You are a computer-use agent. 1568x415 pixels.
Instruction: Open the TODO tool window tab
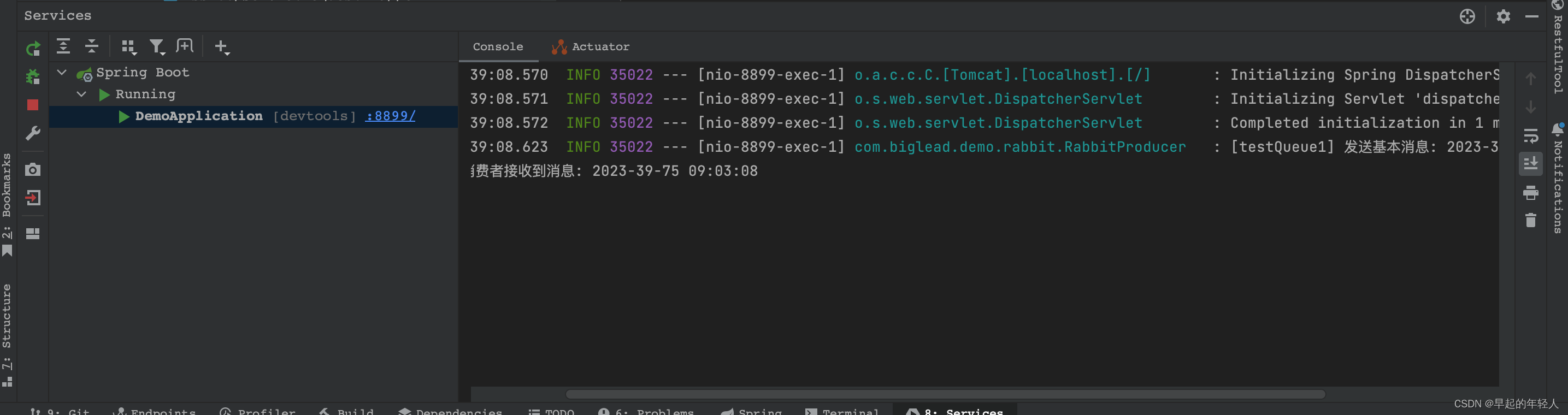(x=551, y=411)
